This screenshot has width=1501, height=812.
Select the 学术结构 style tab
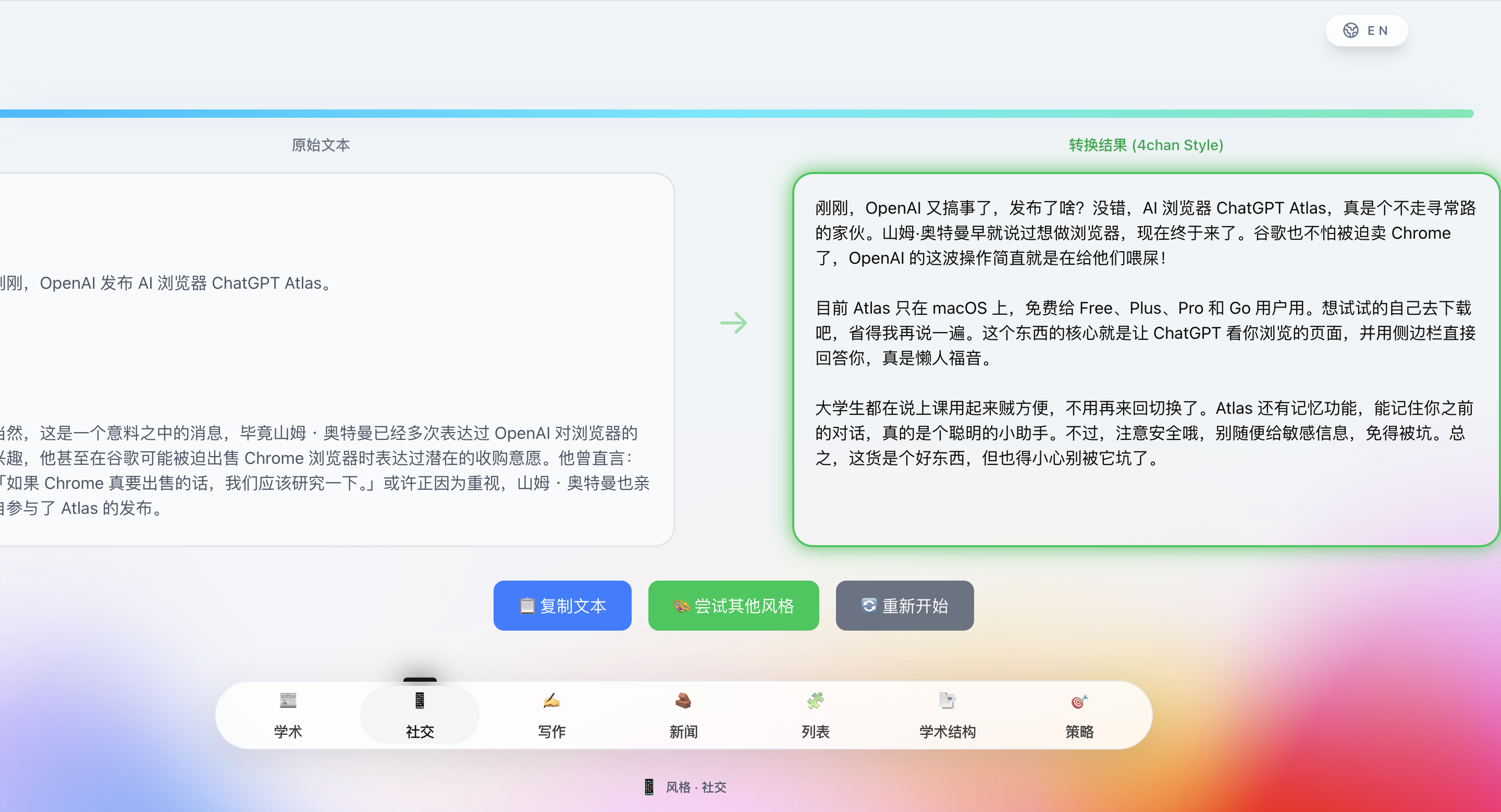point(948,715)
